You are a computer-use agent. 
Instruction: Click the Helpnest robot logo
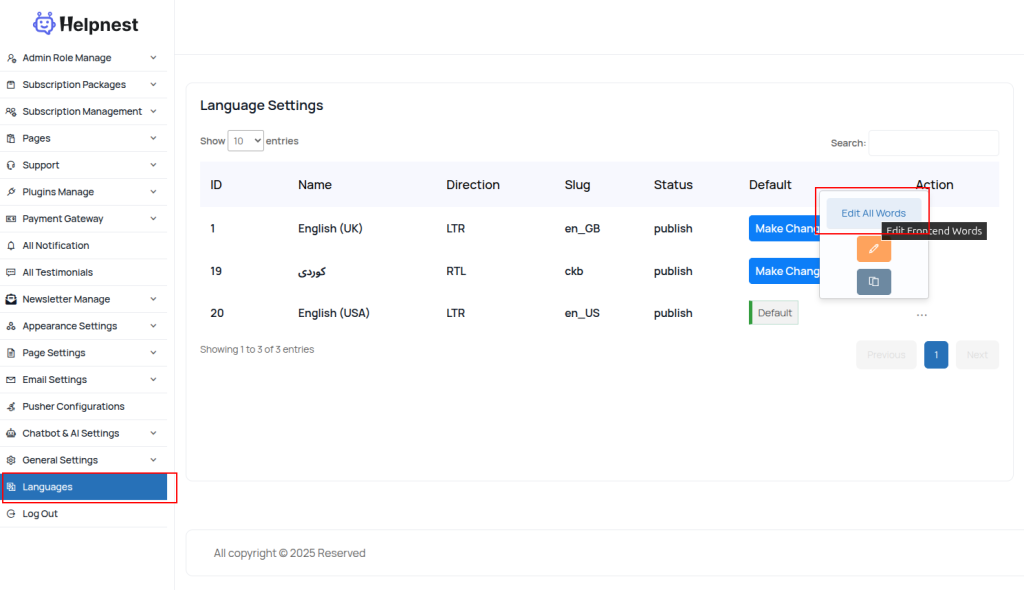(x=44, y=23)
